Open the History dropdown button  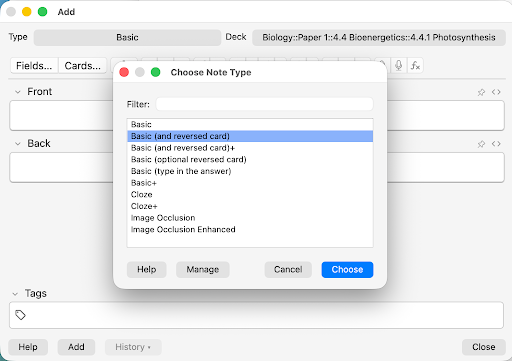[x=133, y=347]
